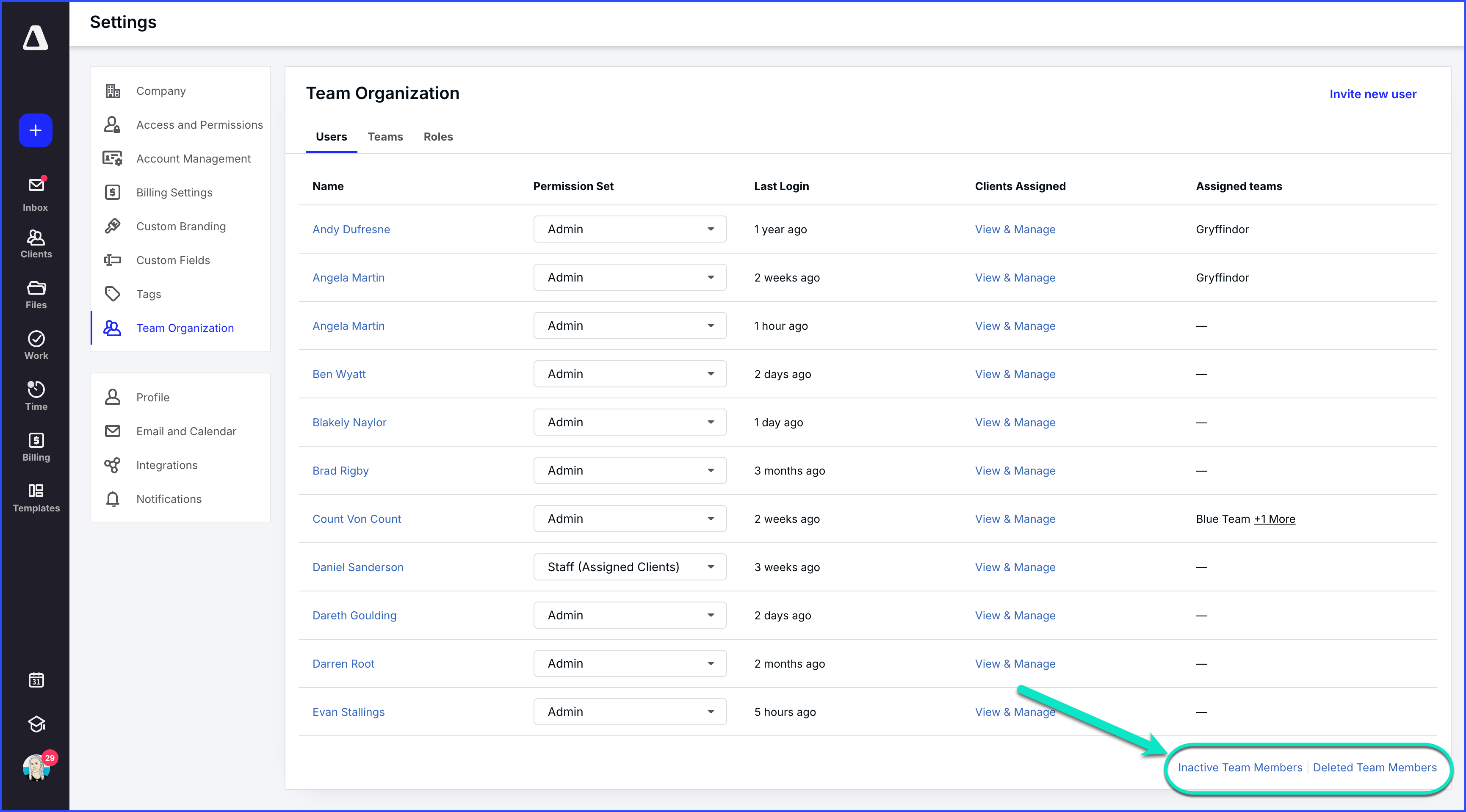Click Invite new user link
Screen dimensions: 1466x812
1372,94
